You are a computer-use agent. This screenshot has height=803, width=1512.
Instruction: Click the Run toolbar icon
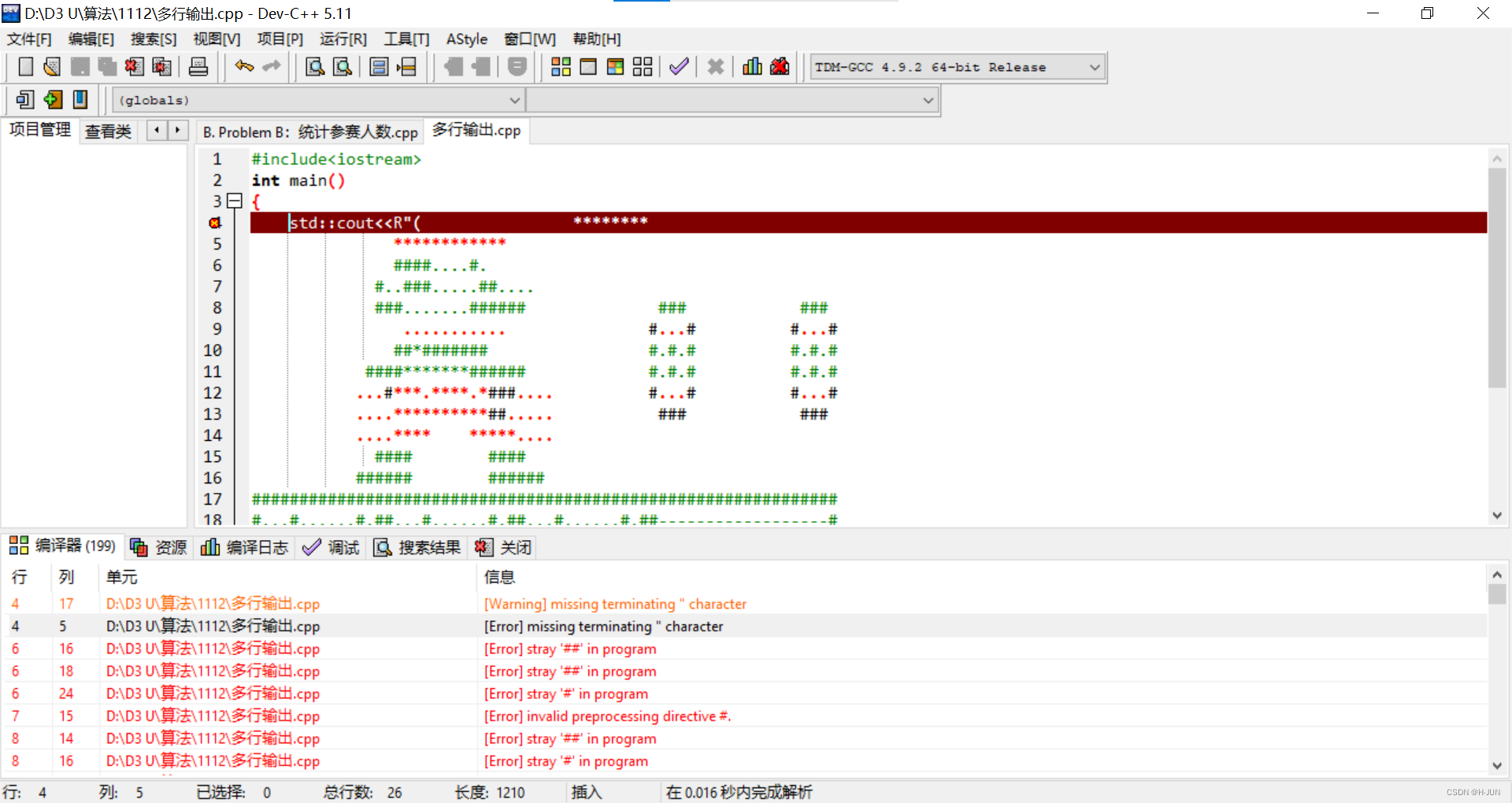coord(588,67)
